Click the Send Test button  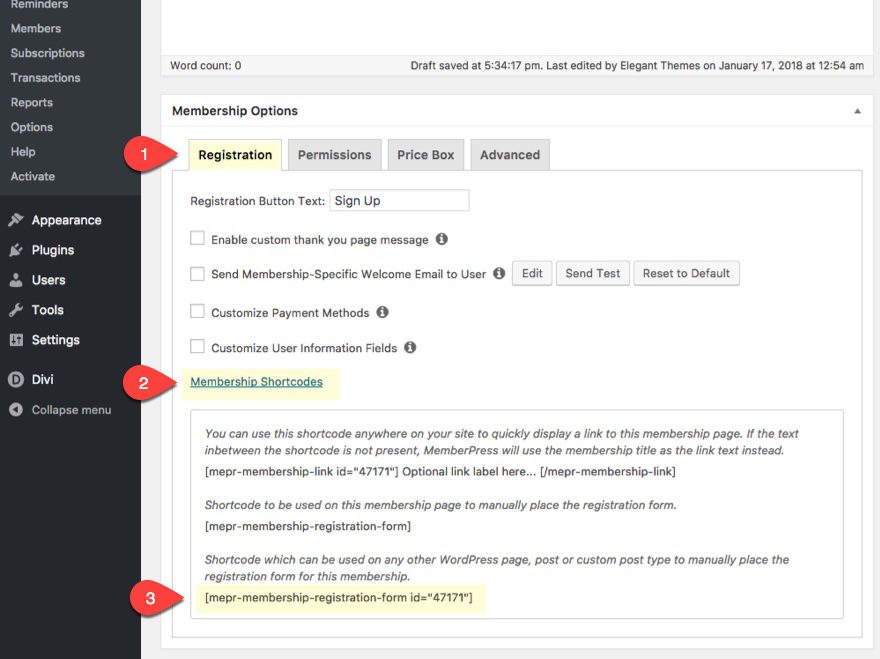coord(593,273)
